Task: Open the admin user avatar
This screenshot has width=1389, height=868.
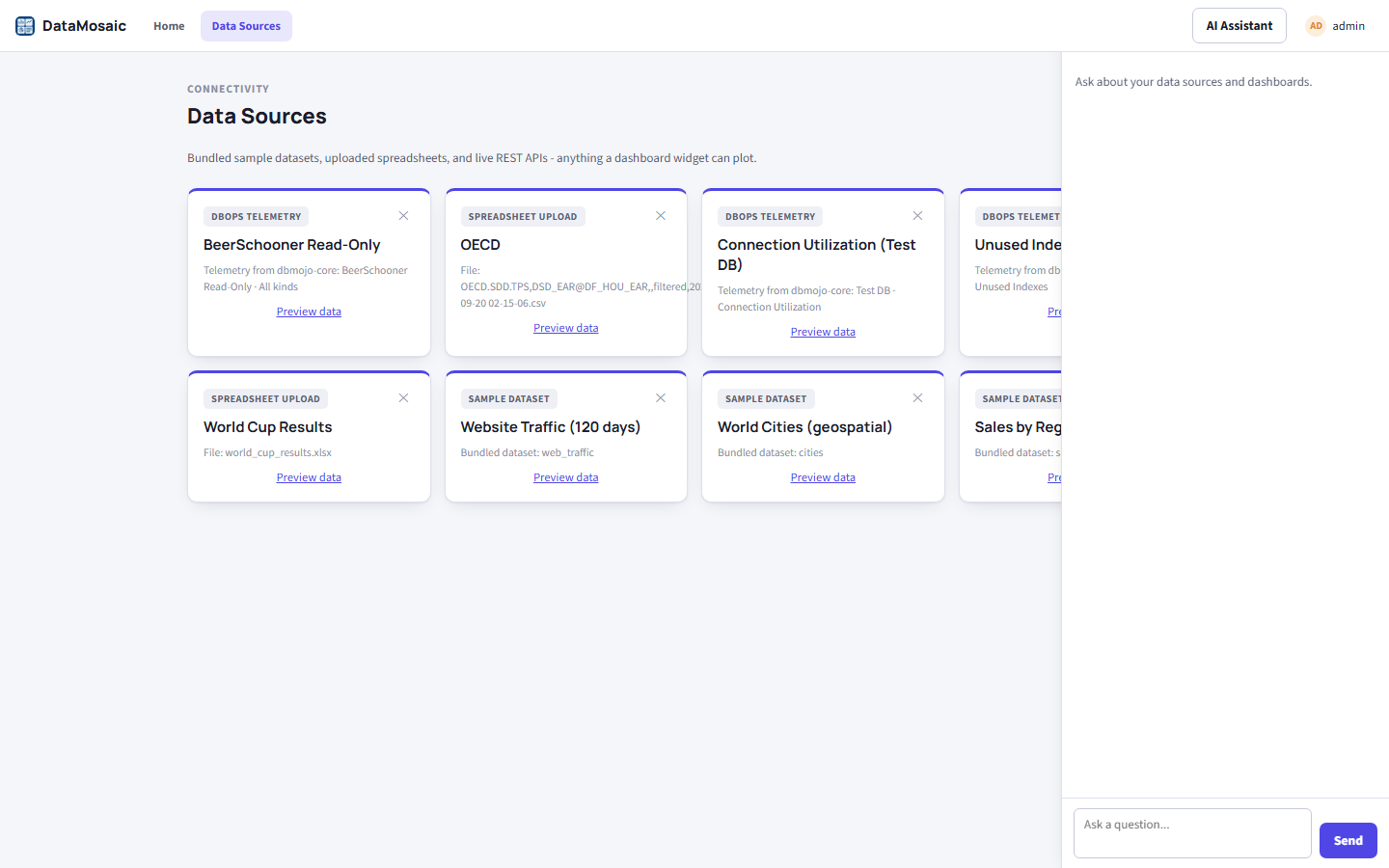Action: [x=1316, y=26]
